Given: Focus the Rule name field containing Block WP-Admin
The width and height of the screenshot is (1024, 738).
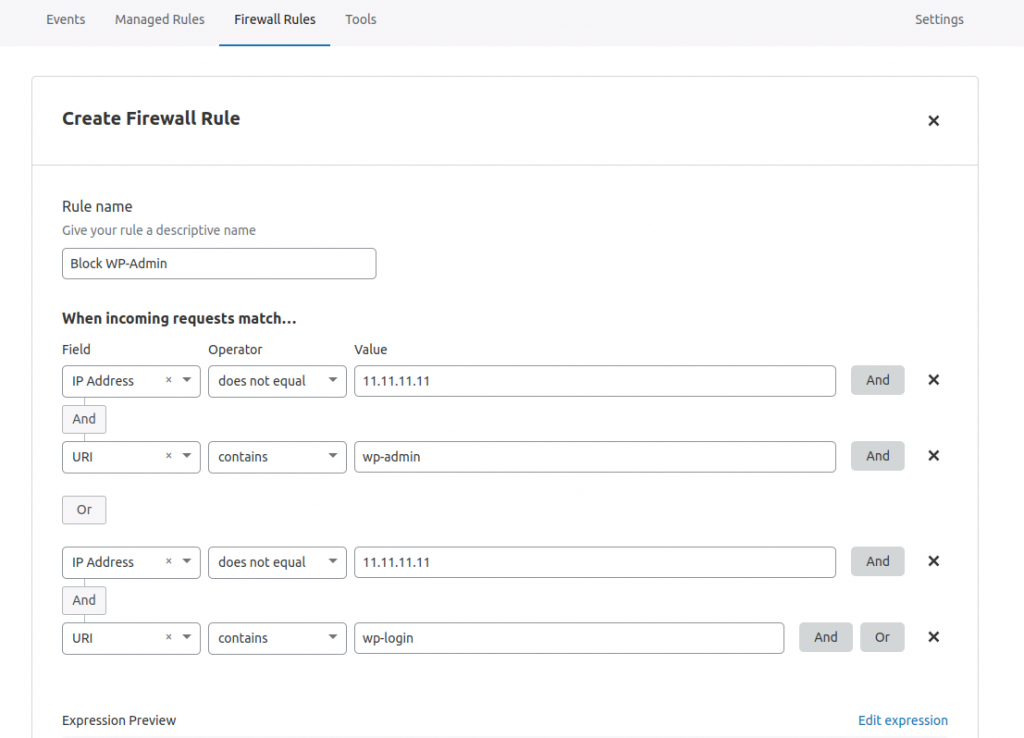Looking at the screenshot, I should point(219,263).
